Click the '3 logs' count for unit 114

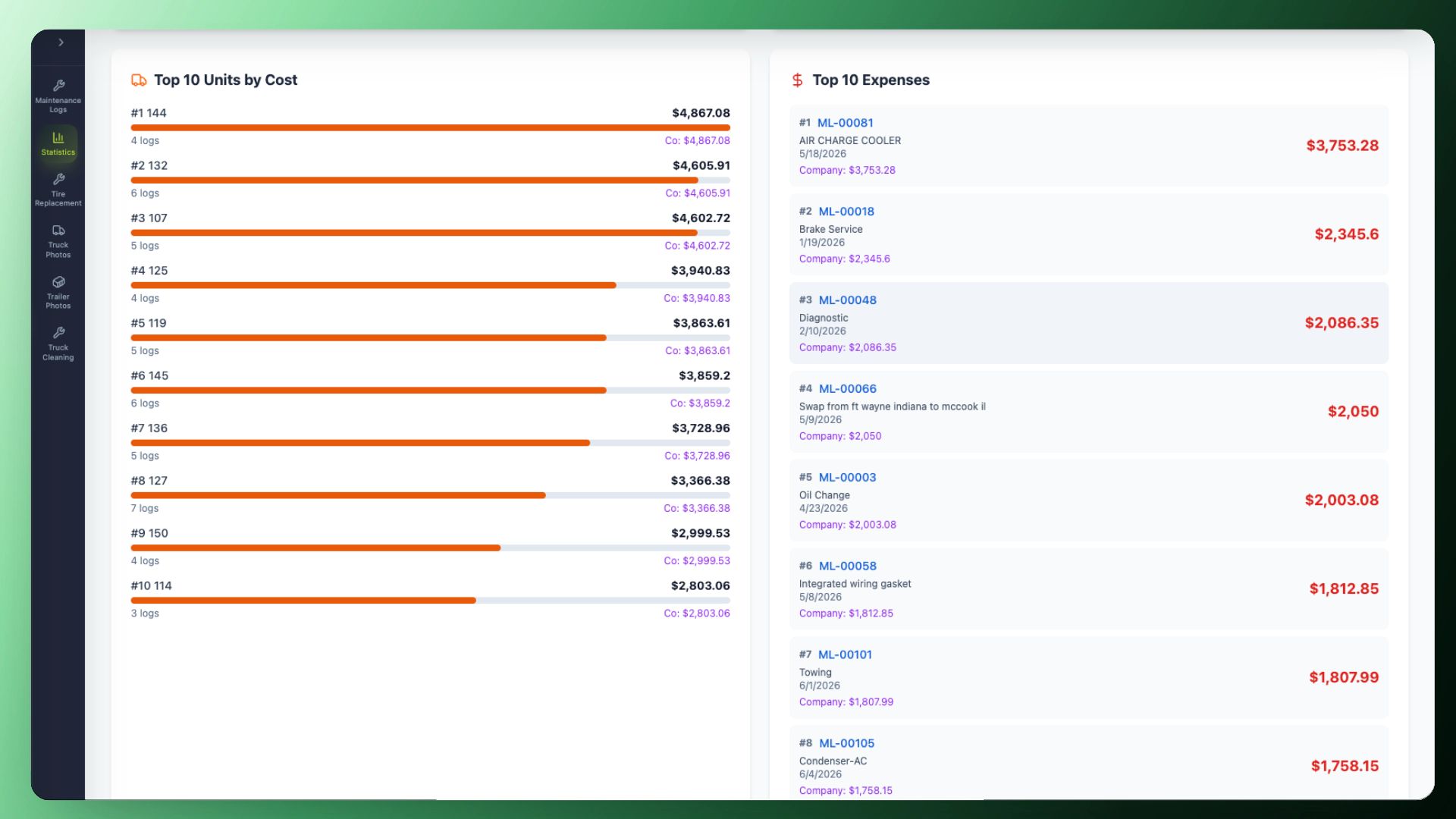tap(145, 613)
